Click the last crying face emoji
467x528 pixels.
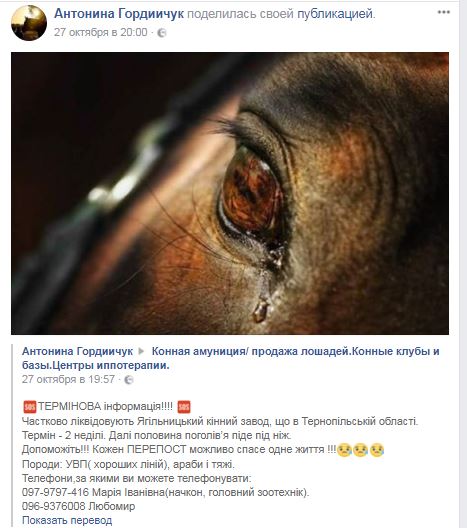point(377,450)
